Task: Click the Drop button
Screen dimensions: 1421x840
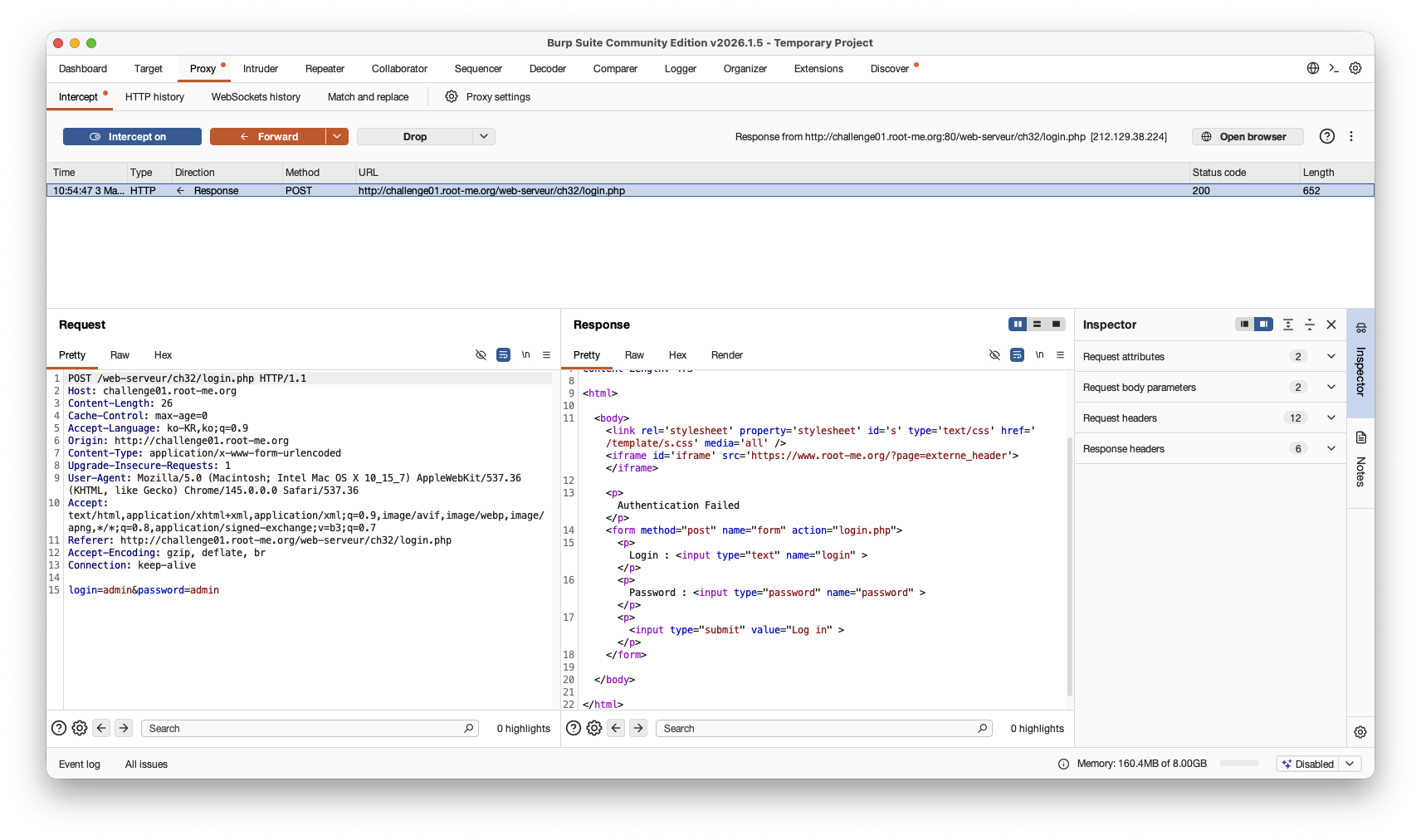Action: coord(415,136)
